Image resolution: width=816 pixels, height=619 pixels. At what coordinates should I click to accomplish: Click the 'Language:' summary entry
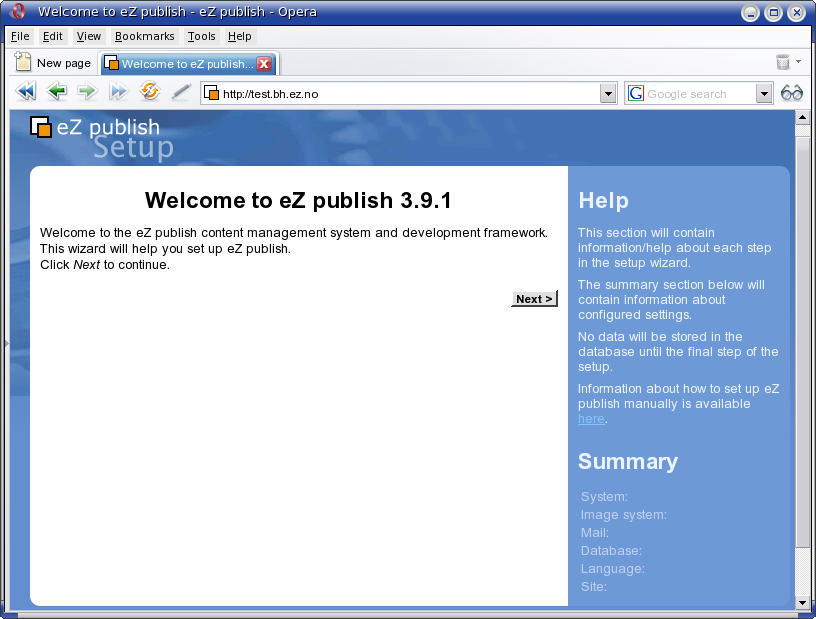[613, 569]
